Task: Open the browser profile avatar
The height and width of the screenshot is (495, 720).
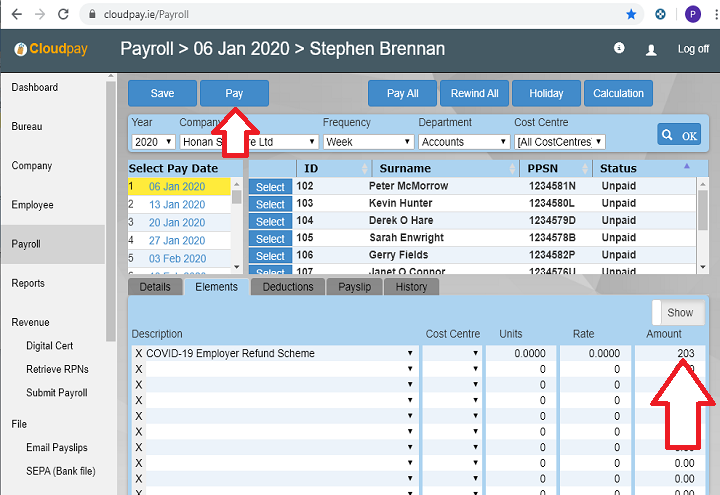Action: 692,15
